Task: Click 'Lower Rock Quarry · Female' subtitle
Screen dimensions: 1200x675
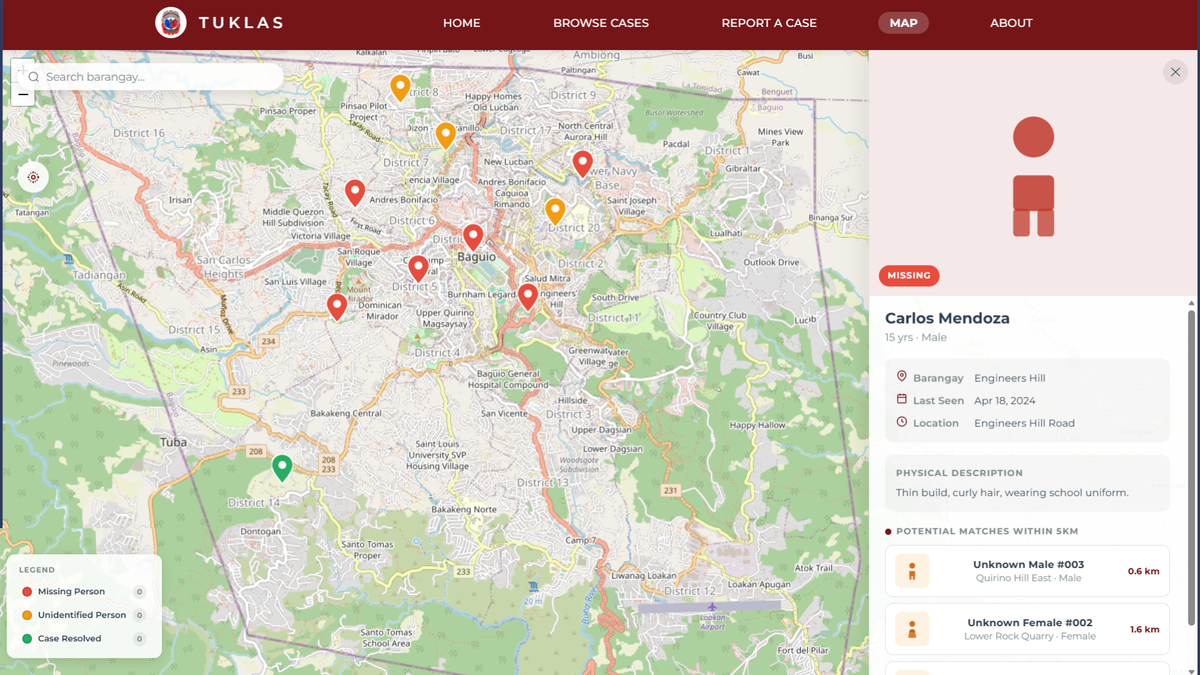Action: [x=1029, y=636]
